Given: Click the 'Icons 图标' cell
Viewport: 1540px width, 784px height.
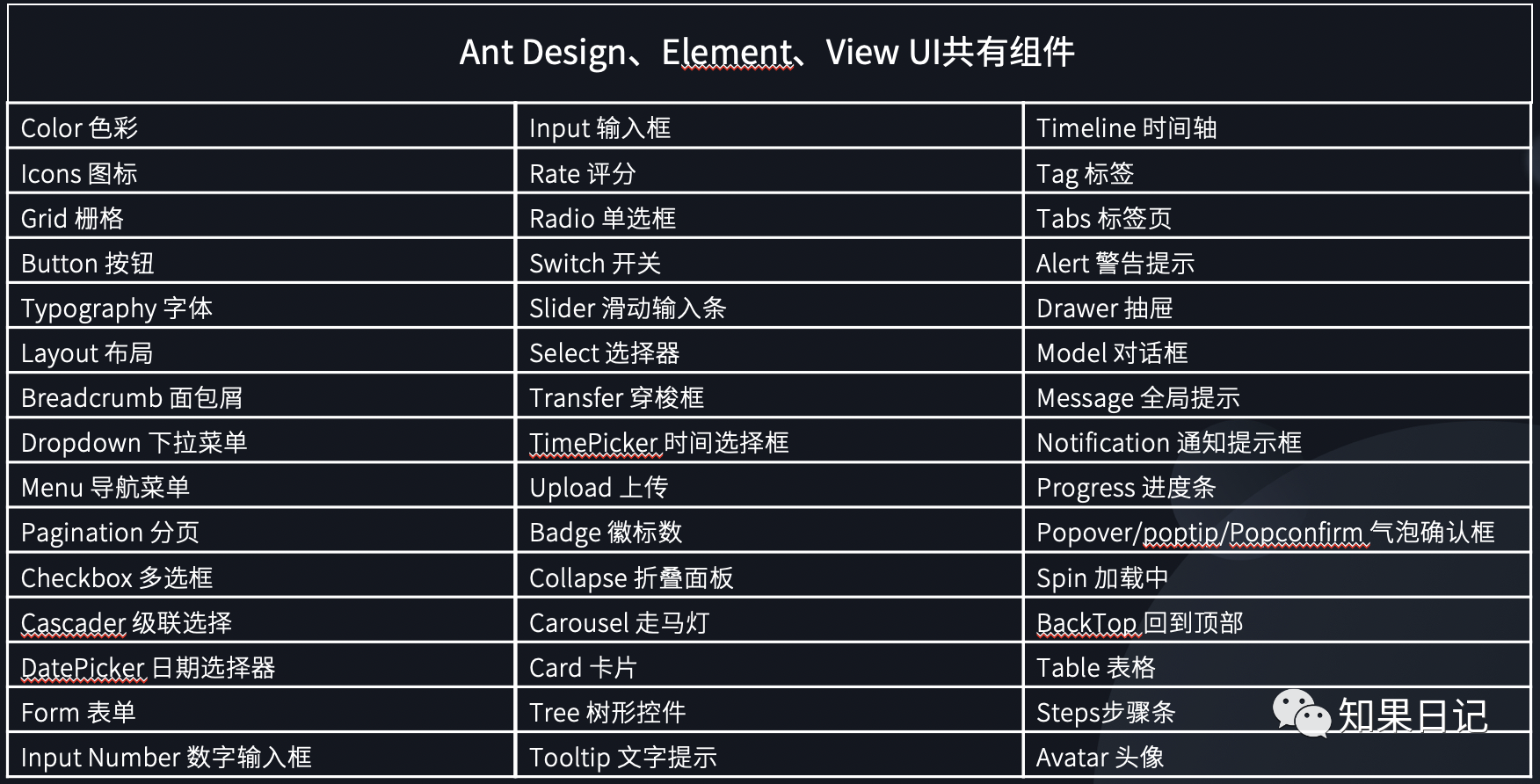Looking at the screenshot, I should [x=261, y=172].
